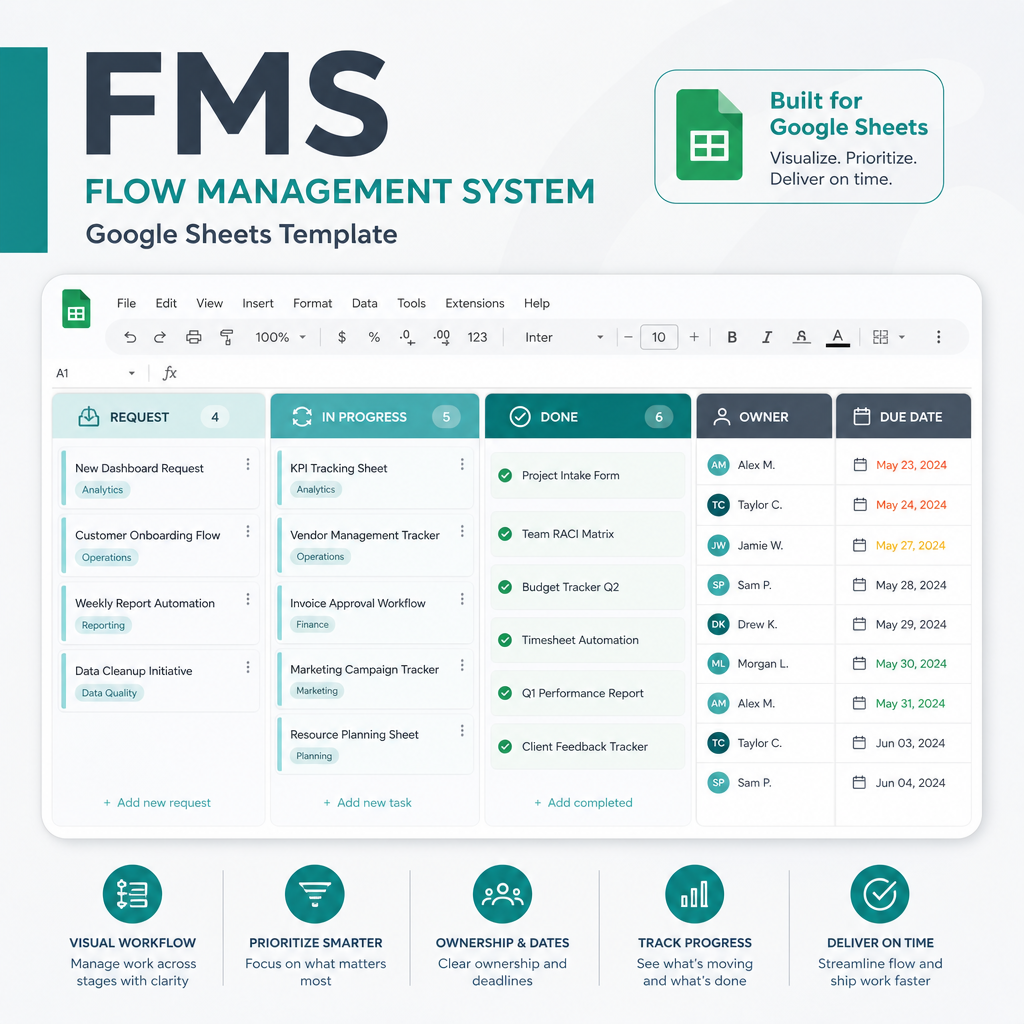Format as currency with dollar icon
1024x1024 pixels.
pyautogui.click(x=342, y=337)
